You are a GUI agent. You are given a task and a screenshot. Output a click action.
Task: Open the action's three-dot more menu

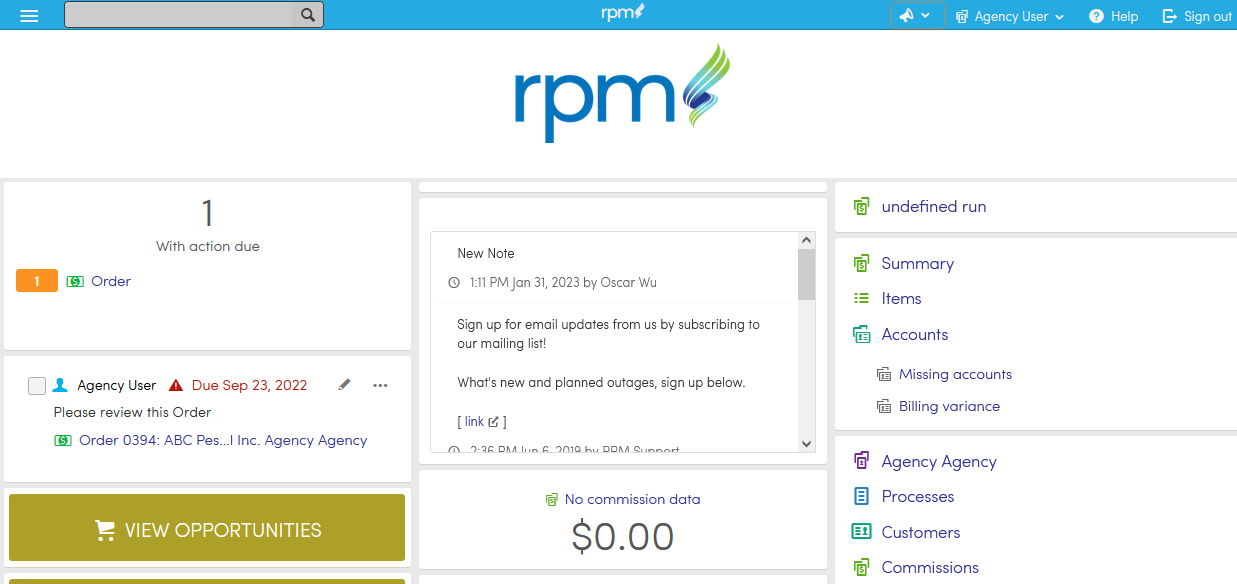(380, 385)
